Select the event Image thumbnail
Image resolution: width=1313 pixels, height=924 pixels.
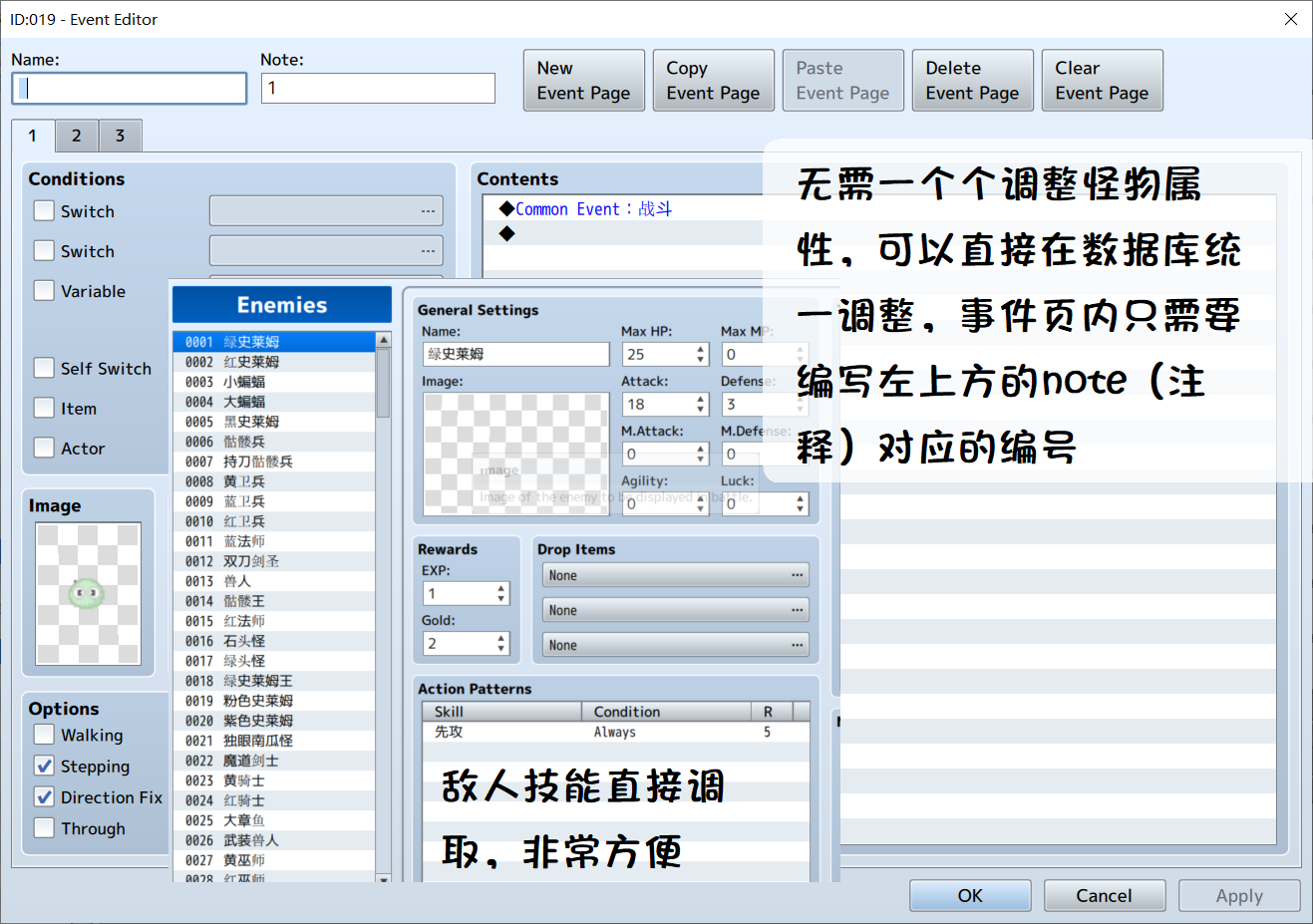89,593
